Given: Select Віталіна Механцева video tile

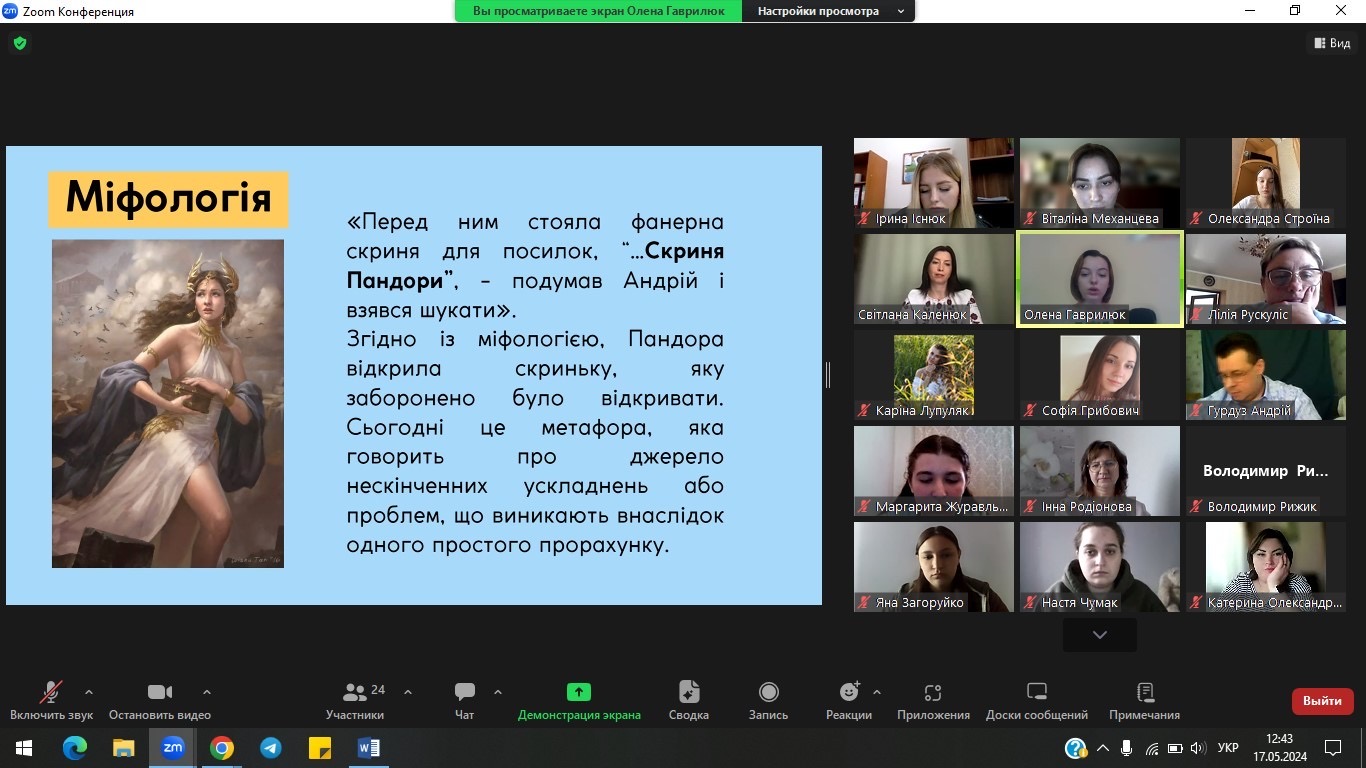Looking at the screenshot, I should (1100, 183).
